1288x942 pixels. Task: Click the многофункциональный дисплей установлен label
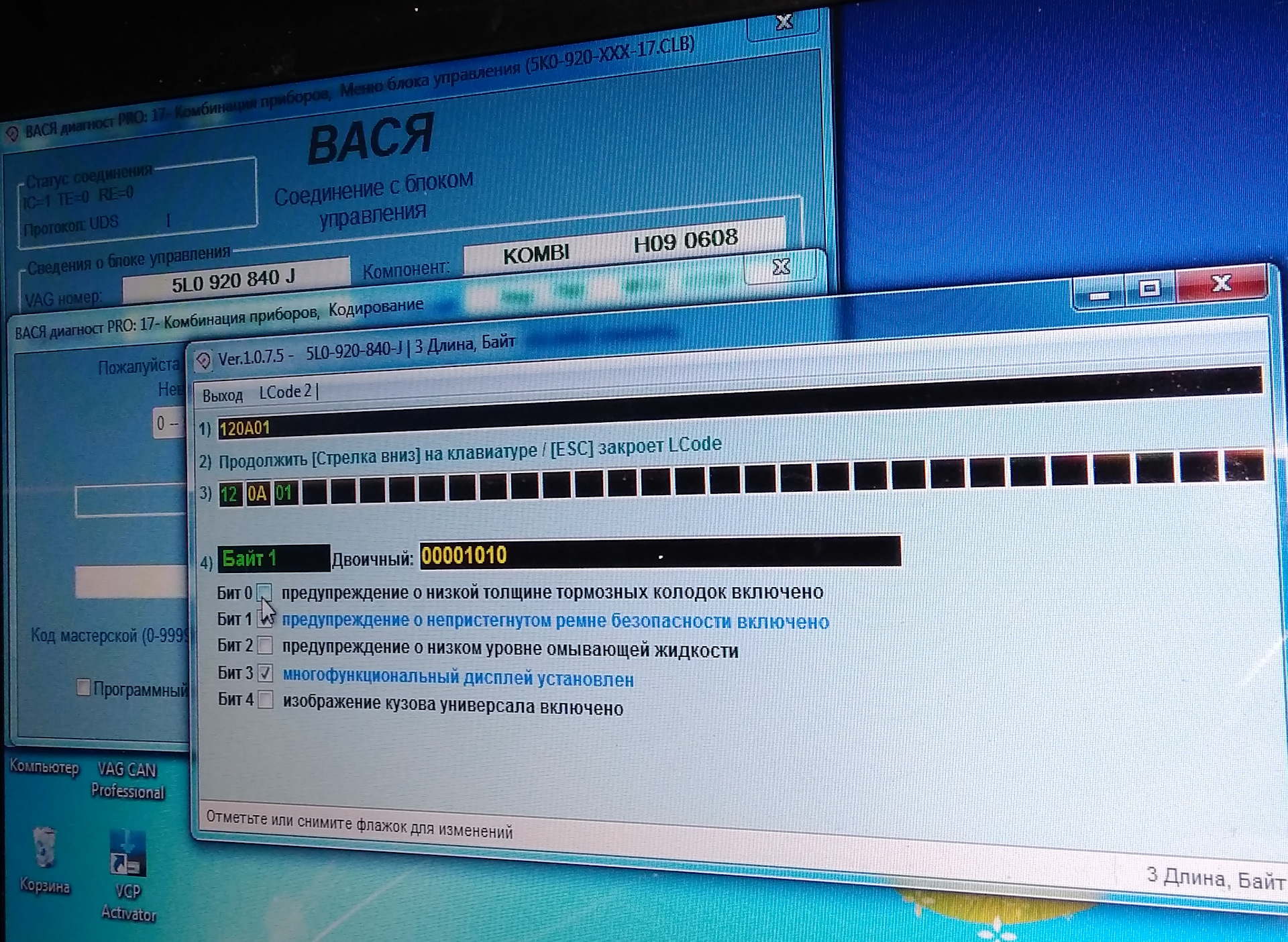458,677
